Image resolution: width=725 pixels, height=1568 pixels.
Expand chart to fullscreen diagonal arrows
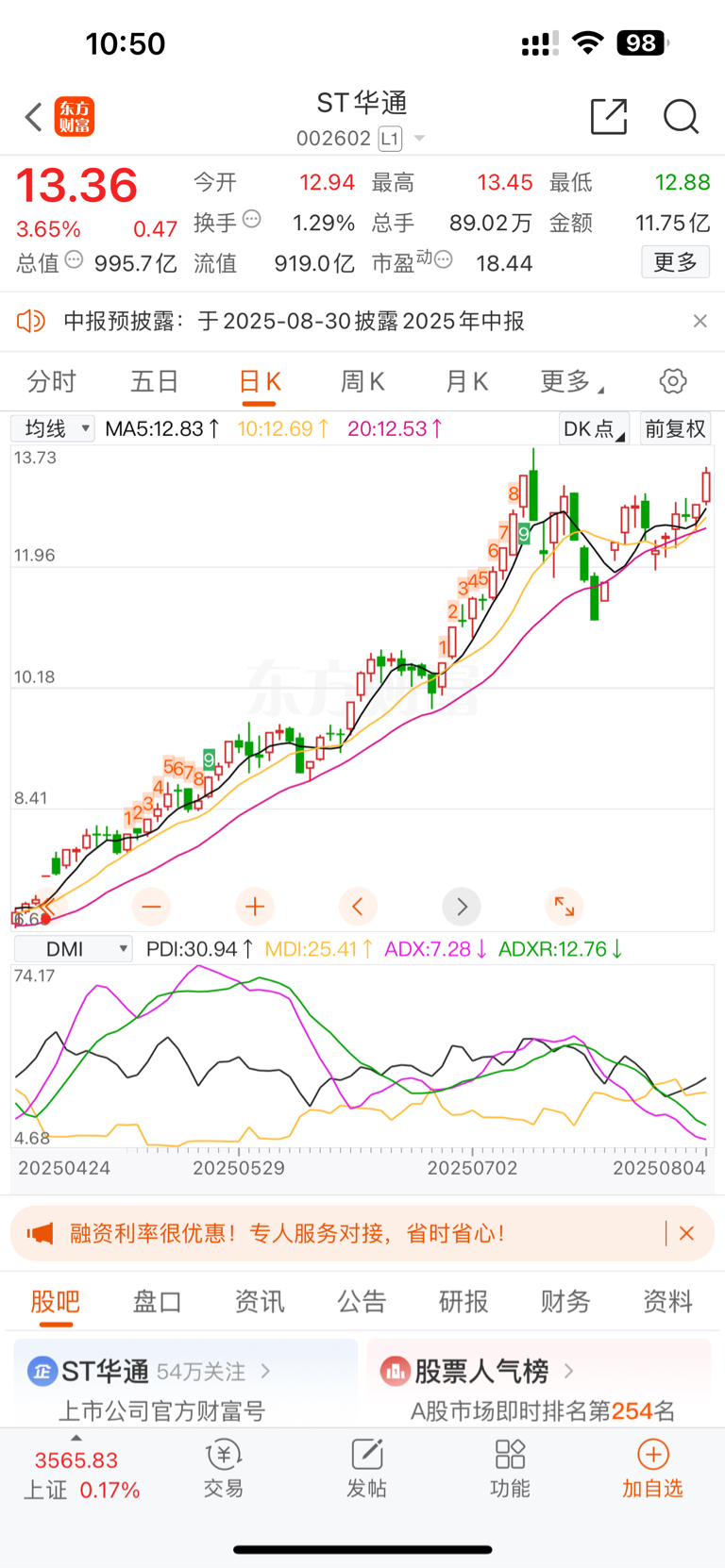565,907
